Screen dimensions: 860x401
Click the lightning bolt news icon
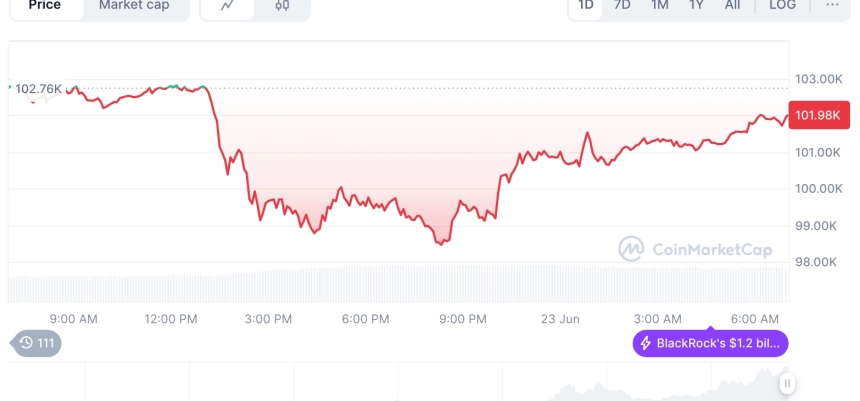click(x=646, y=343)
